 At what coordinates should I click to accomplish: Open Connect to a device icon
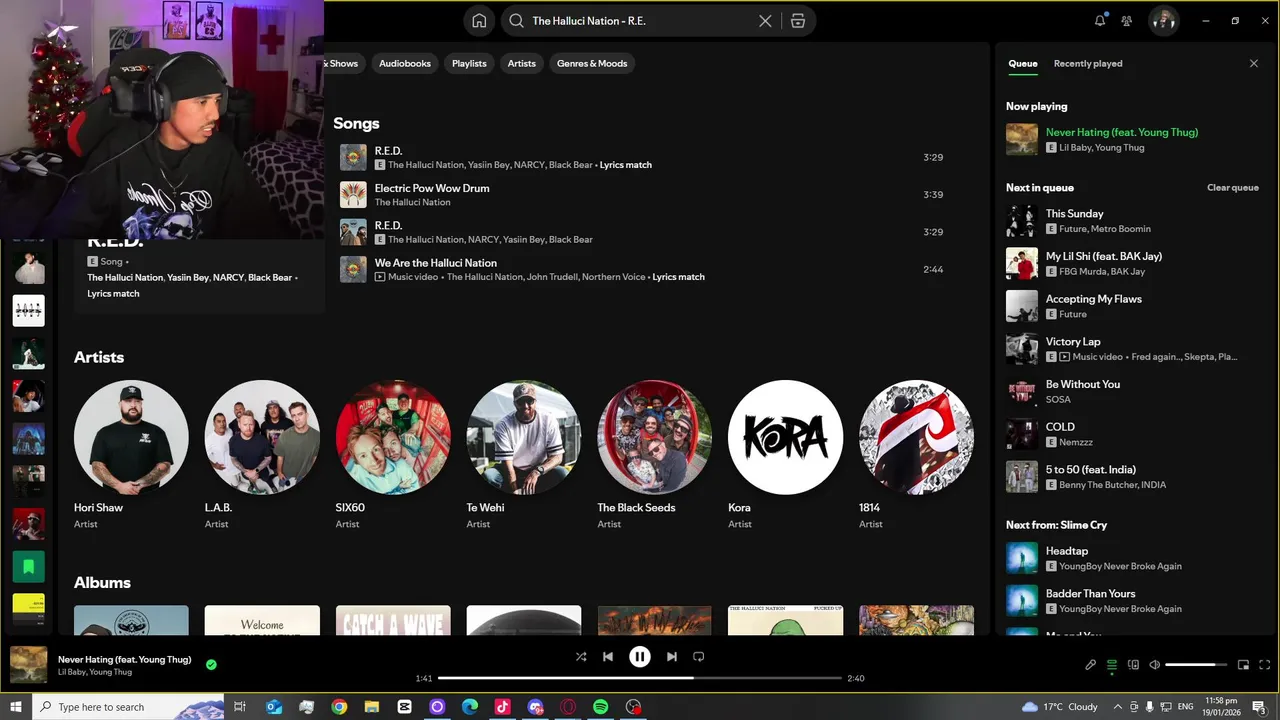1133,665
